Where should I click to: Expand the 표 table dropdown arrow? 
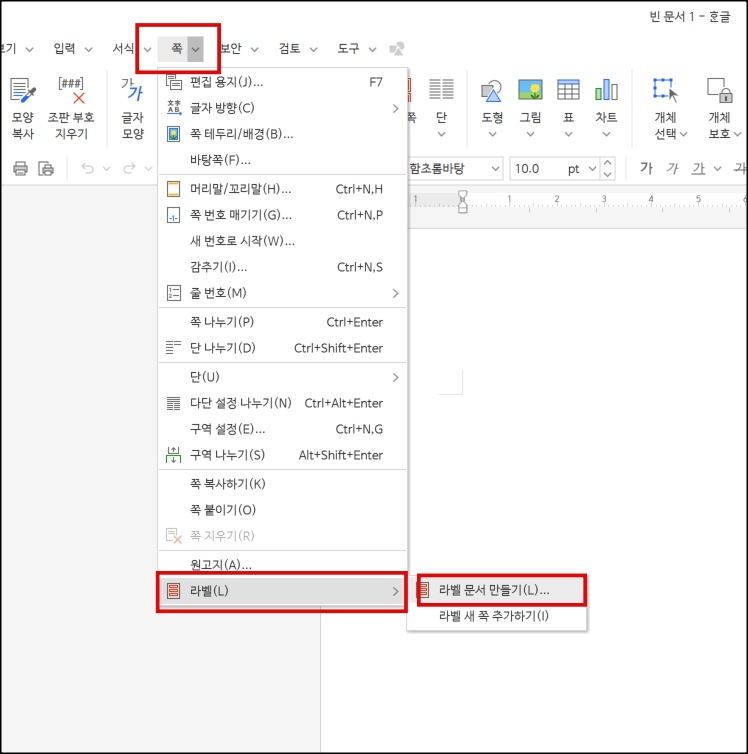tap(568, 134)
